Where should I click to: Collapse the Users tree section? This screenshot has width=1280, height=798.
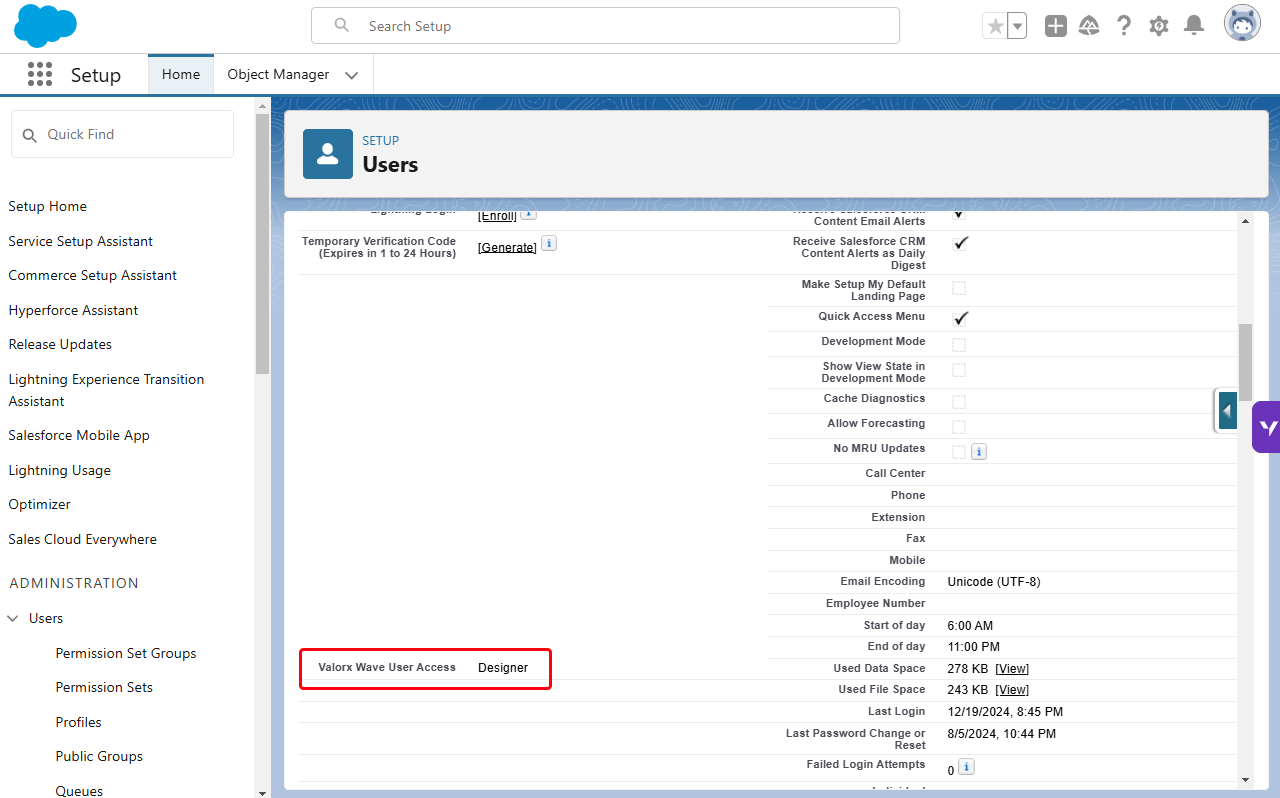pos(14,619)
